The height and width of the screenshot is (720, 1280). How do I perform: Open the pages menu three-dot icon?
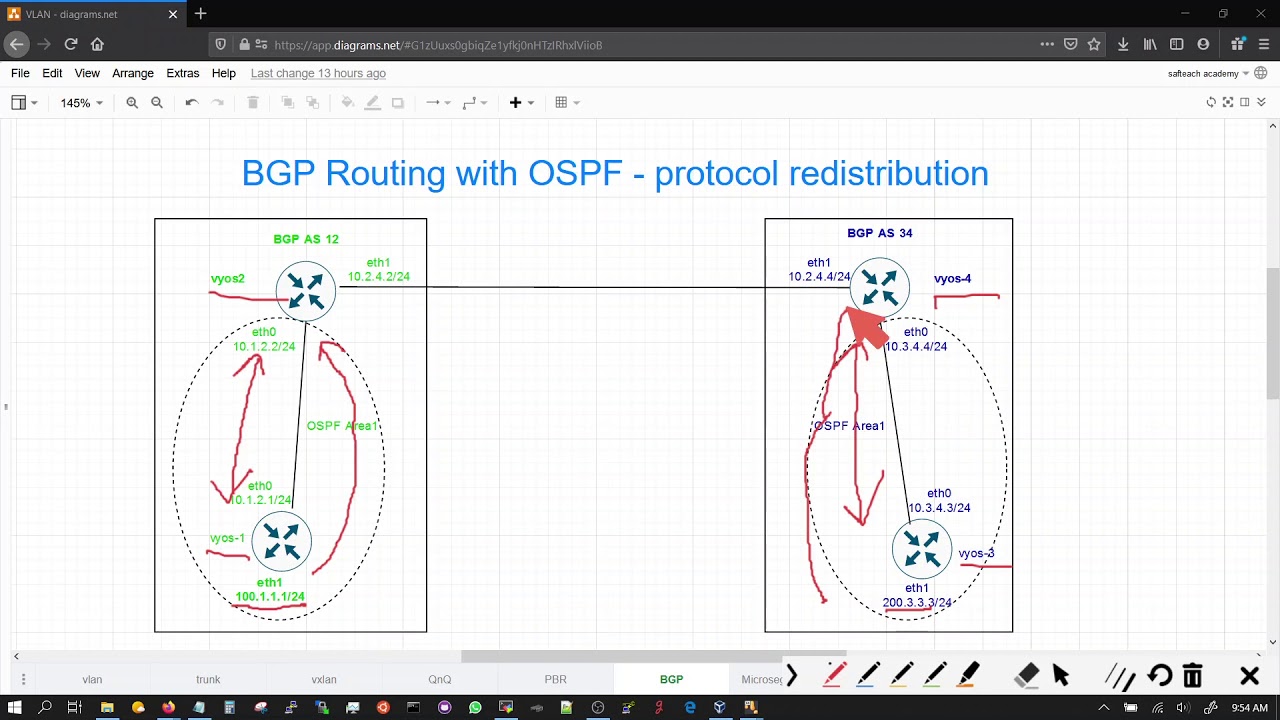(23, 679)
